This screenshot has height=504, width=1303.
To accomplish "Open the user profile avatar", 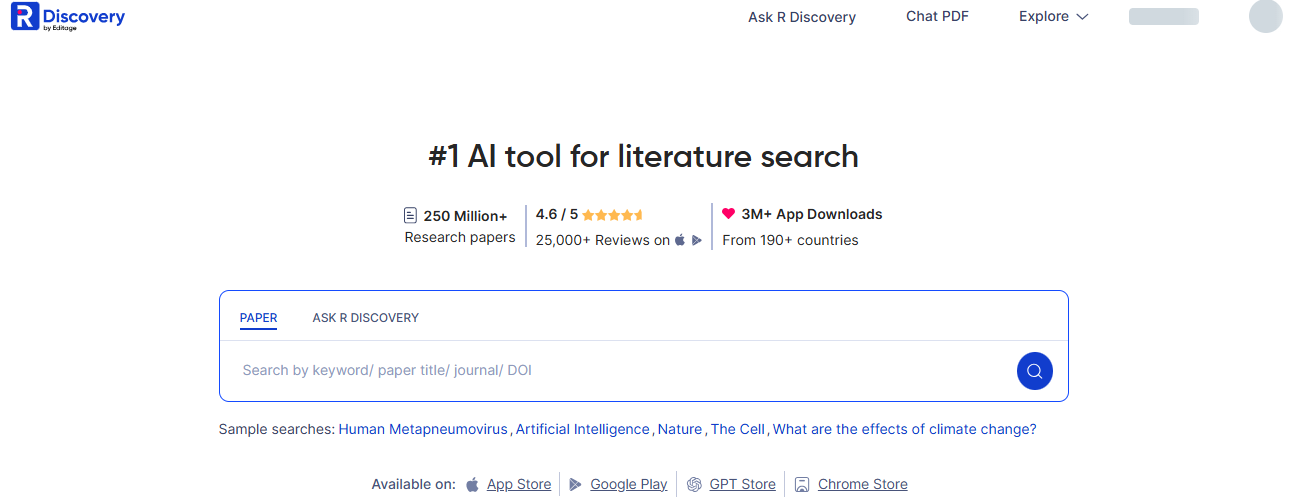I will [x=1265, y=17].
